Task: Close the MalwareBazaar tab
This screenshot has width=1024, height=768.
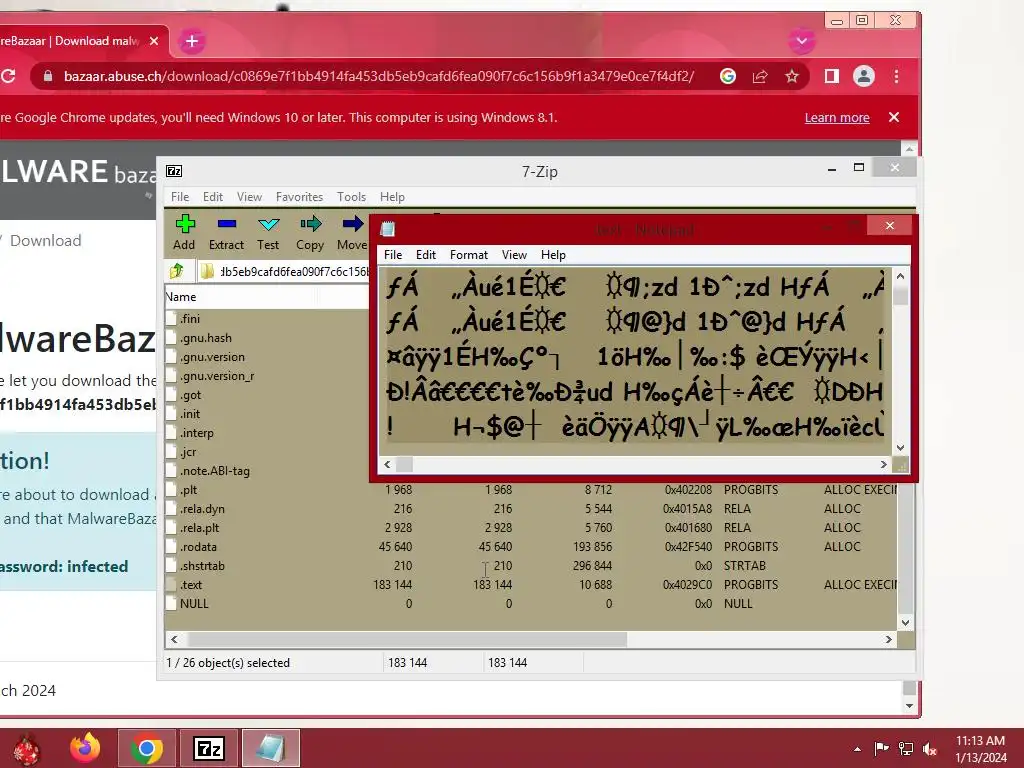Action: click(154, 41)
